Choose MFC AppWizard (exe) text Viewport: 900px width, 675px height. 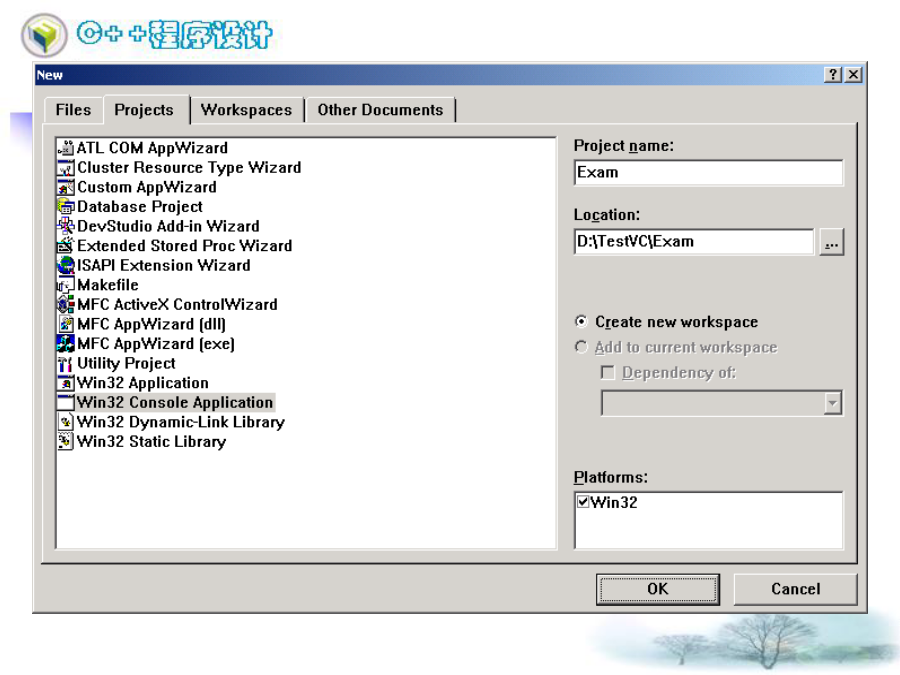point(156,344)
